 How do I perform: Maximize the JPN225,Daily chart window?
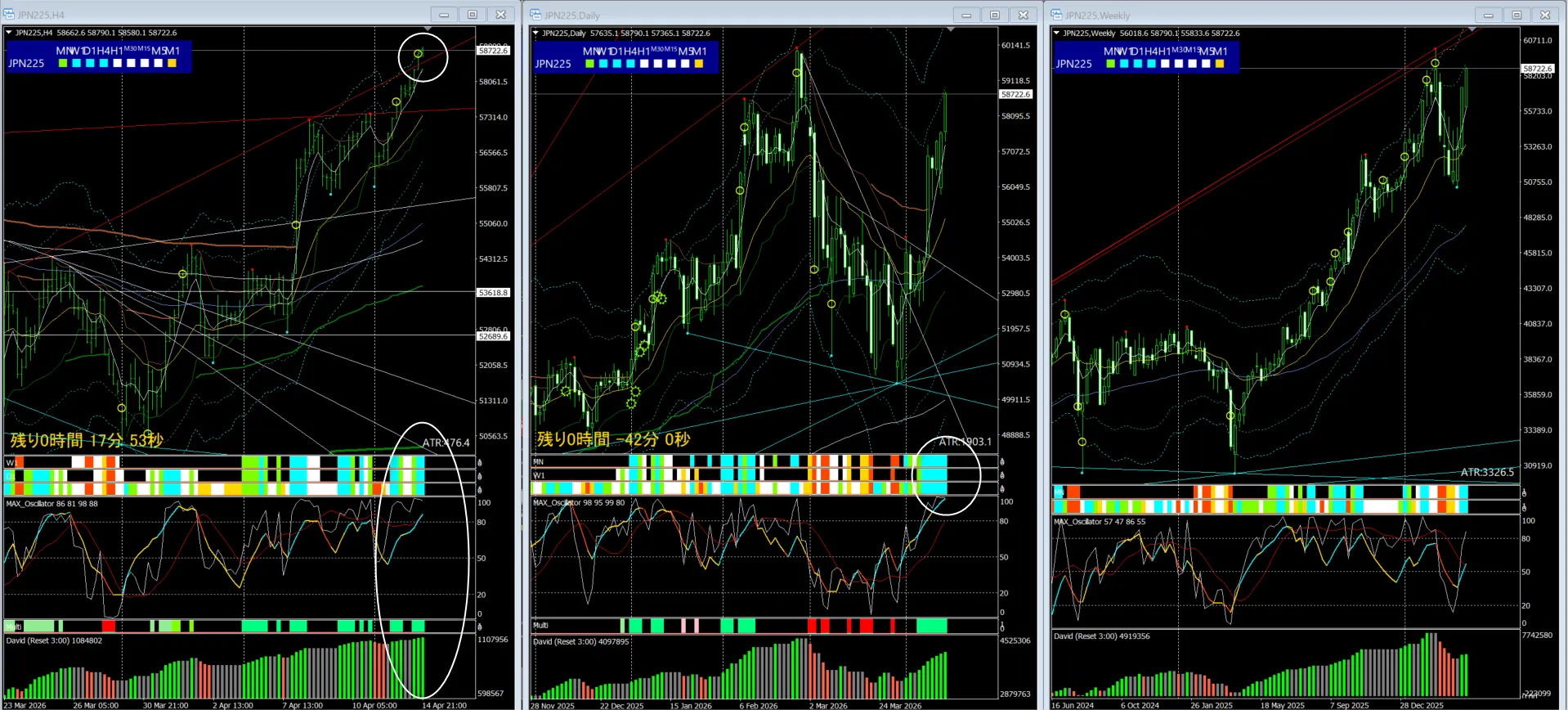pos(995,15)
